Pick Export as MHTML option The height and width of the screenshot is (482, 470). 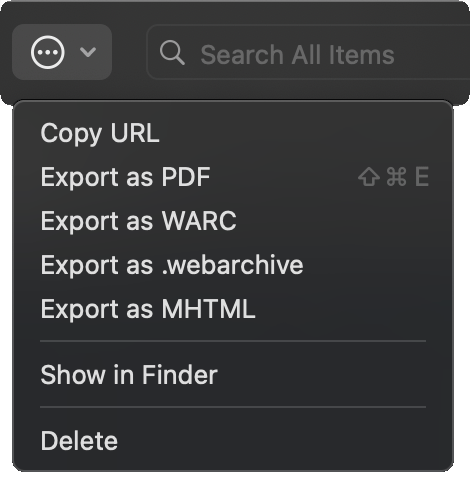233,309
